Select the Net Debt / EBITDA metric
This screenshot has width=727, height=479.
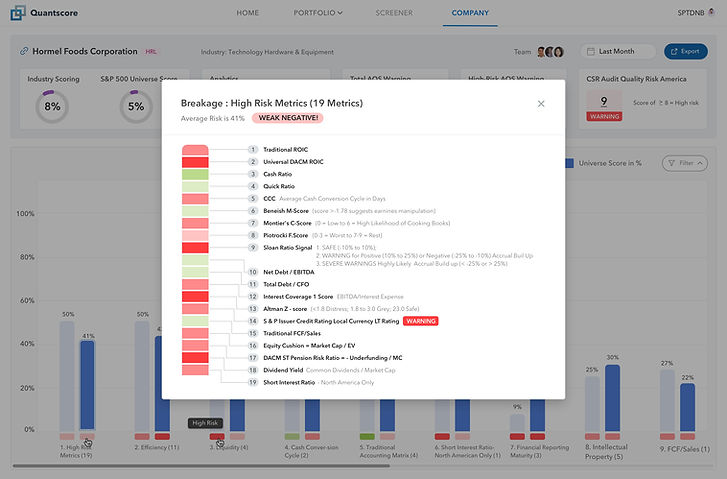click(x=289, y=272)
